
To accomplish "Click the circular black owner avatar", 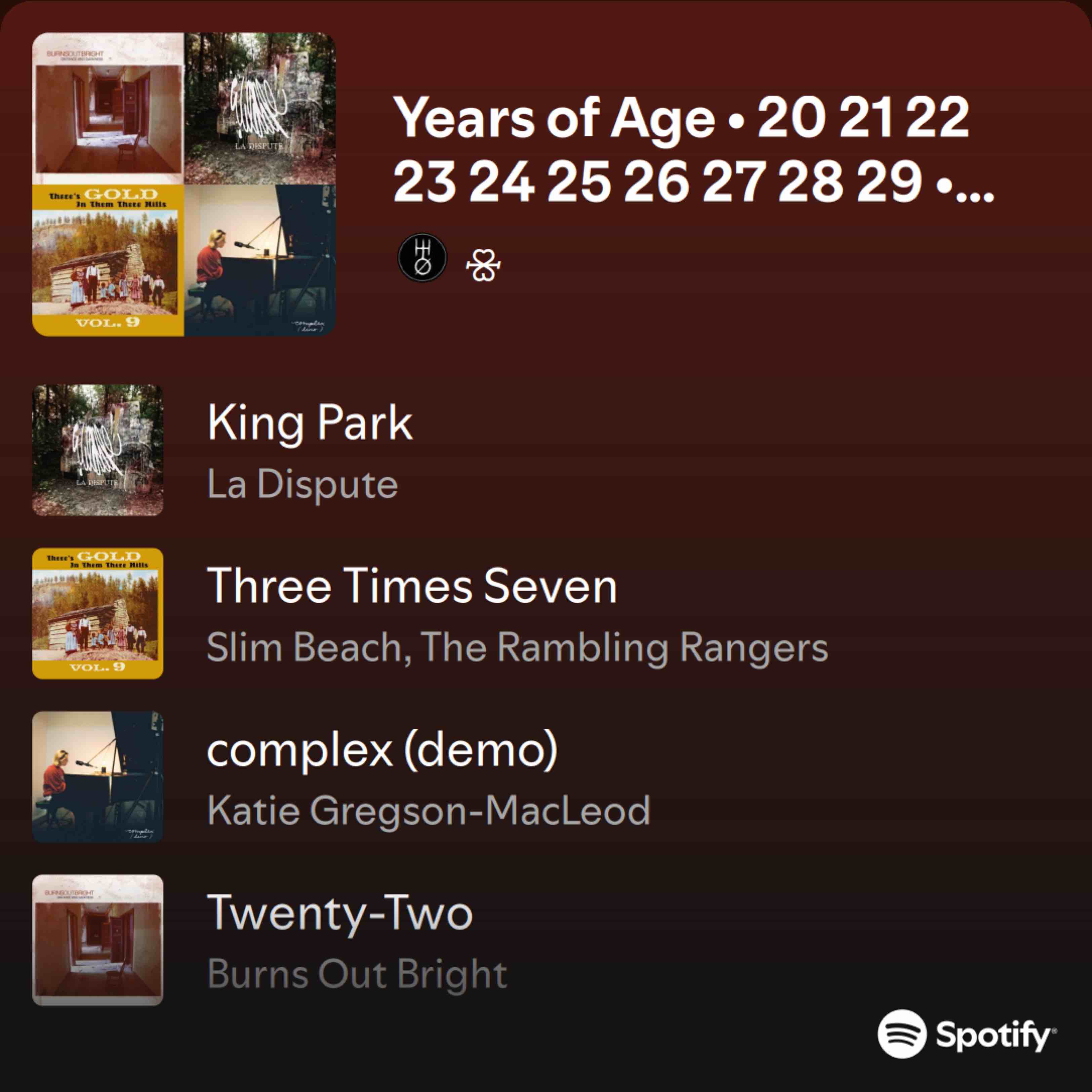I will pyautogui.click(x=422, y=258).
